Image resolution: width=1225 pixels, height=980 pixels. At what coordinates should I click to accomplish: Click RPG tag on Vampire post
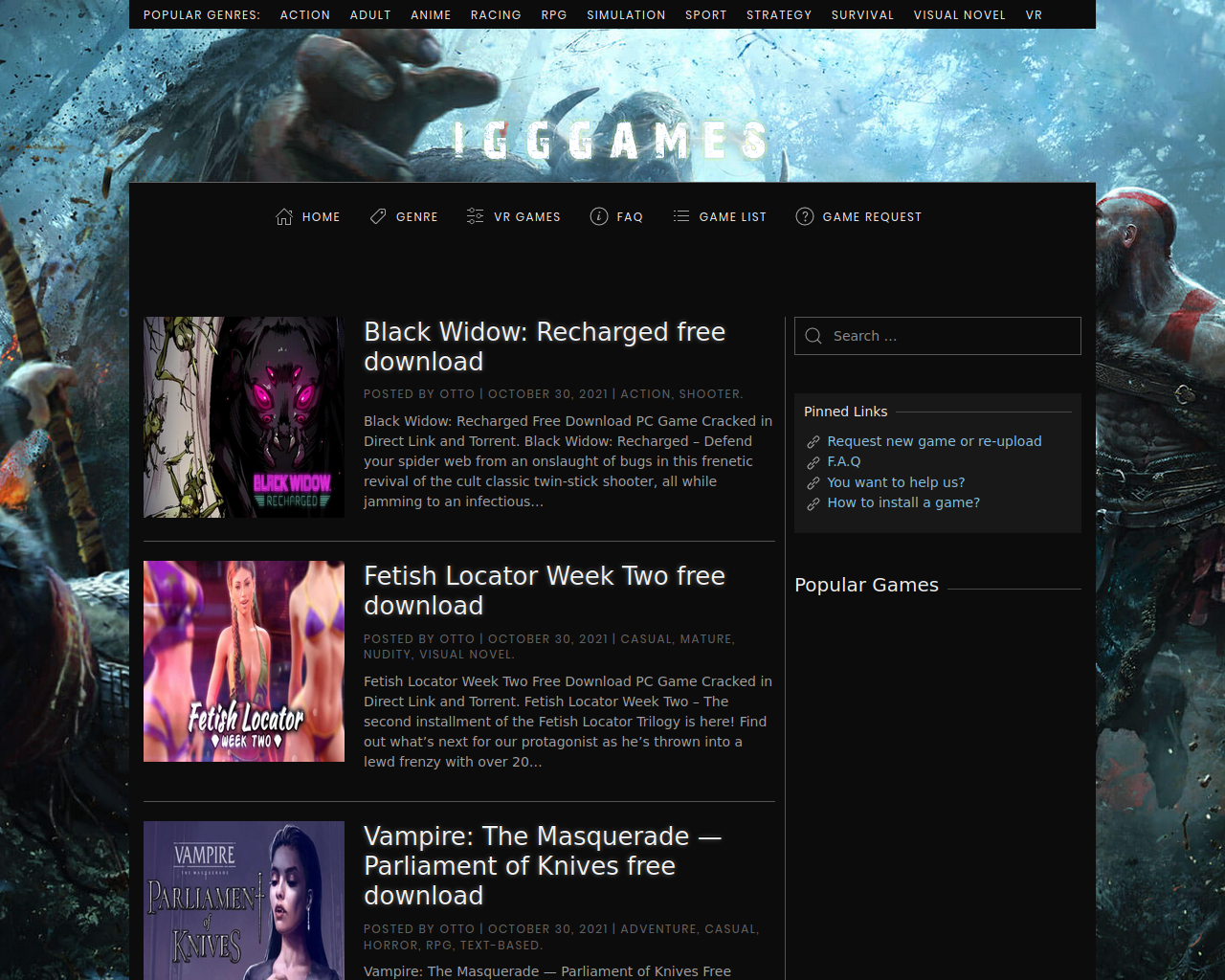click(438, 946)
